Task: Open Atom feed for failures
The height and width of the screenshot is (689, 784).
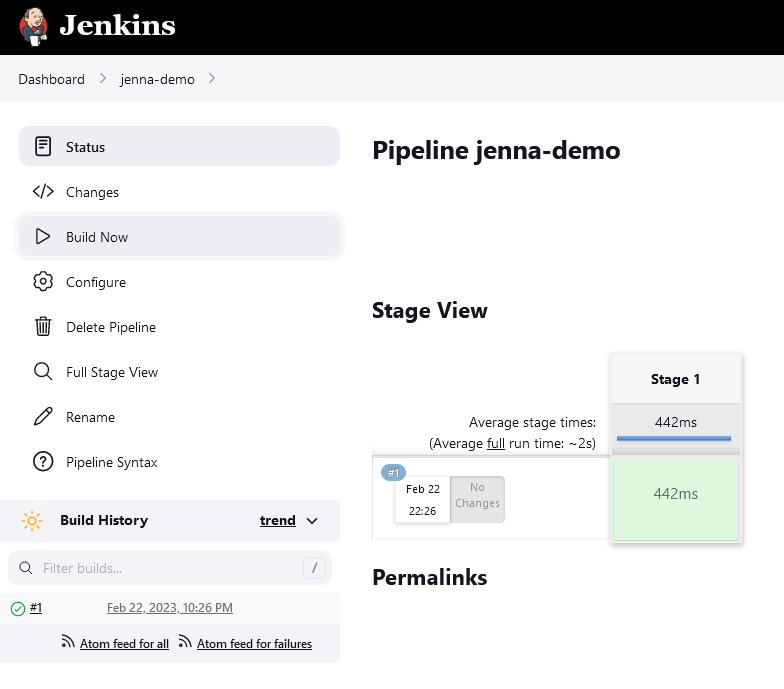Action: [x=254, y=644]
